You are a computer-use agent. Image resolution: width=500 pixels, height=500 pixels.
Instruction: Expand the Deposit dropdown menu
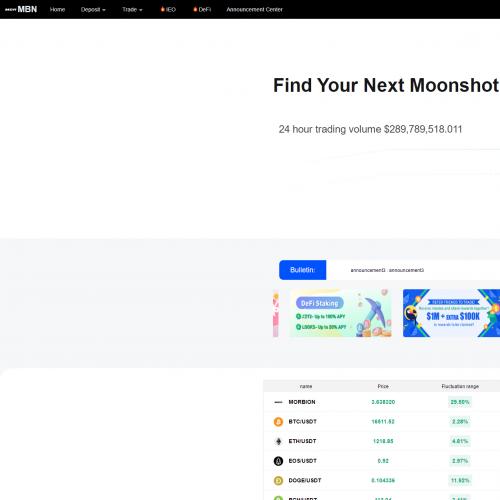pos(93,10)
